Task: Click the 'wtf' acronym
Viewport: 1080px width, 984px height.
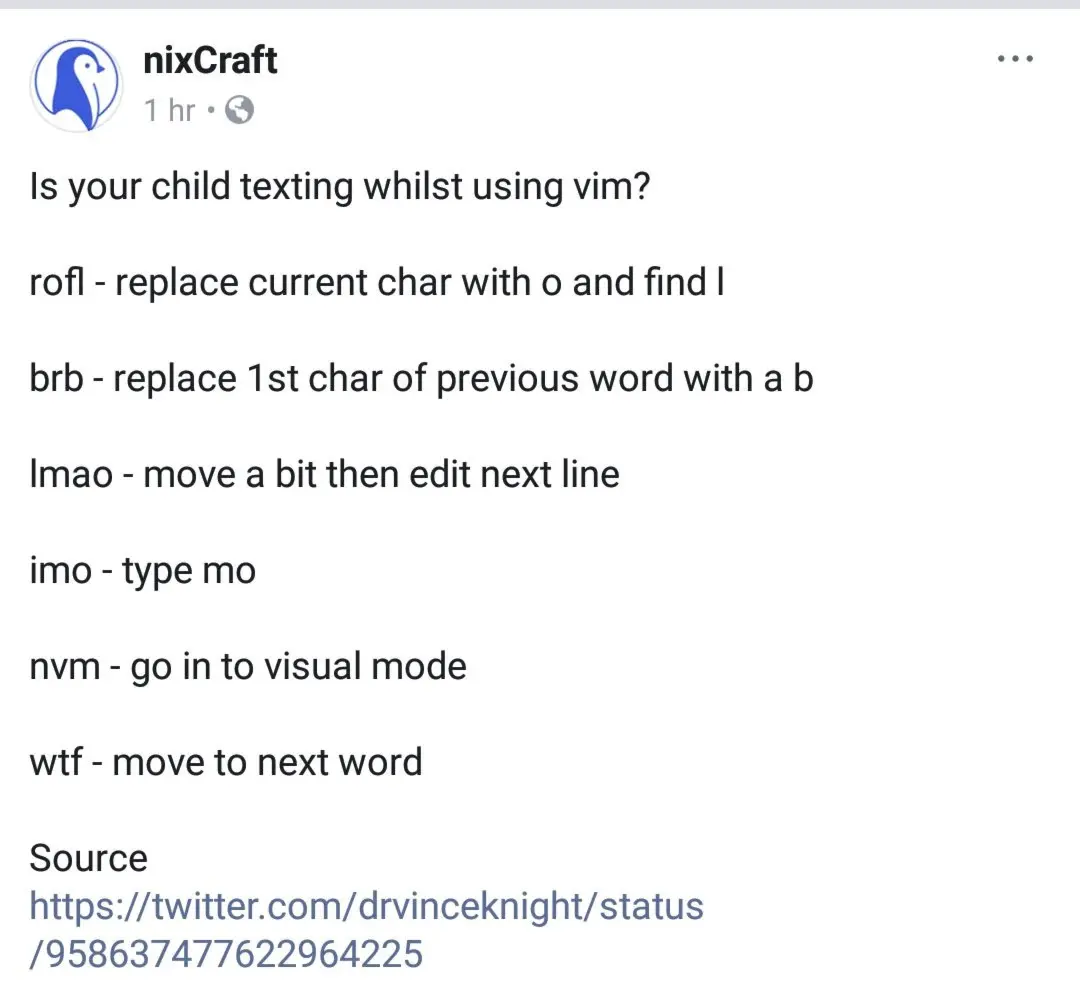Action: (x=56, y=762)
